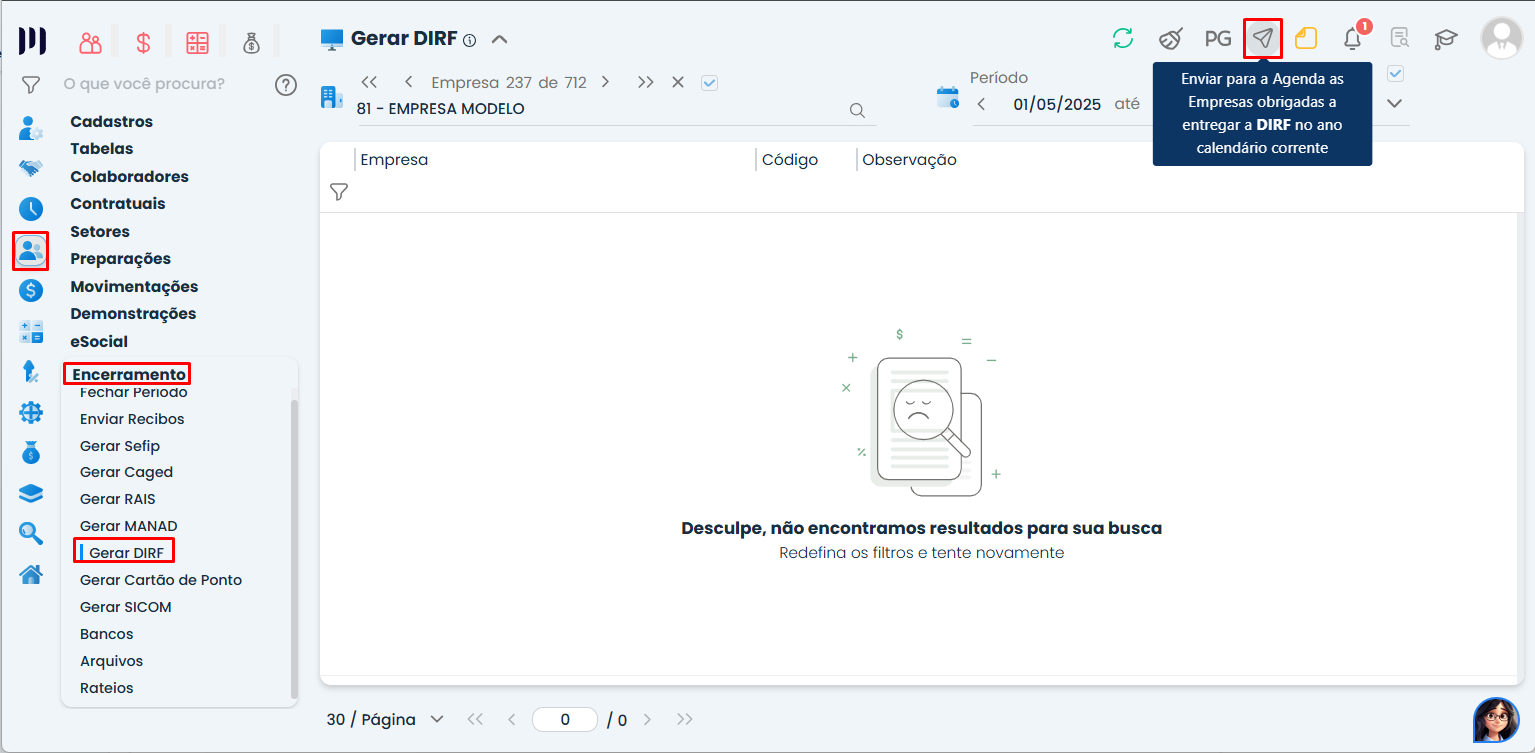Go to next Empresa with right arrow
Screen dimensions: 1535x753
tap(605, 83)
